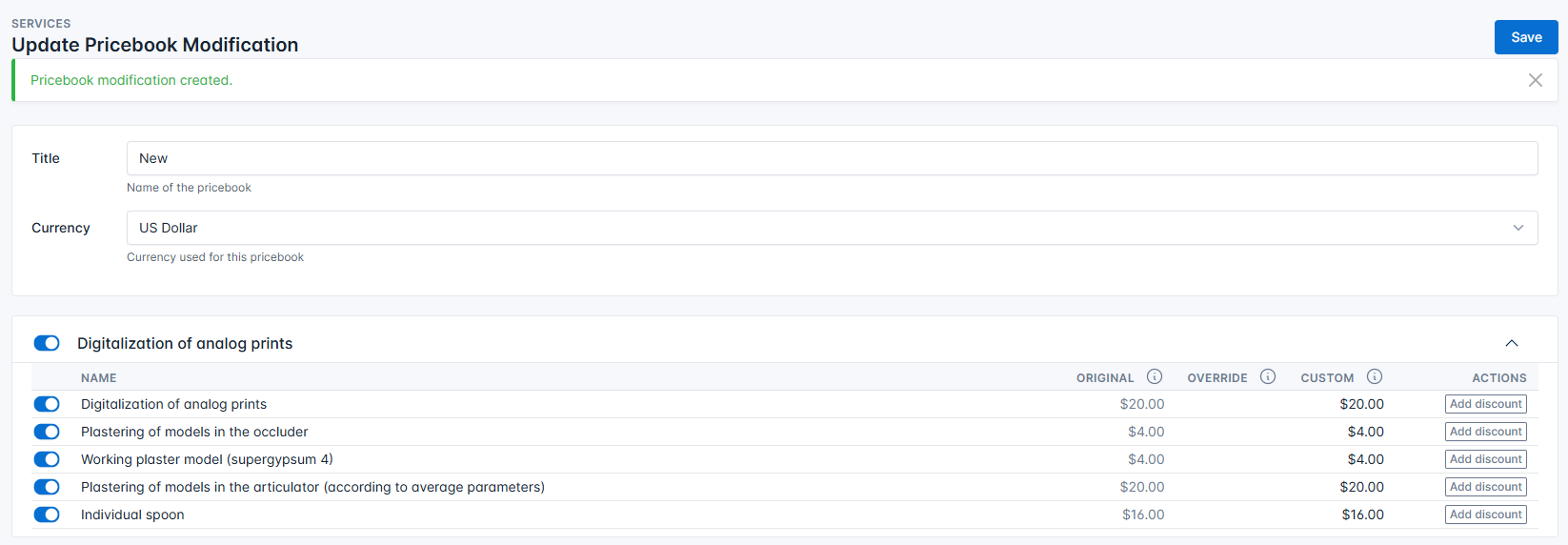Add discount to Individual spoon

click(1485, 515)
